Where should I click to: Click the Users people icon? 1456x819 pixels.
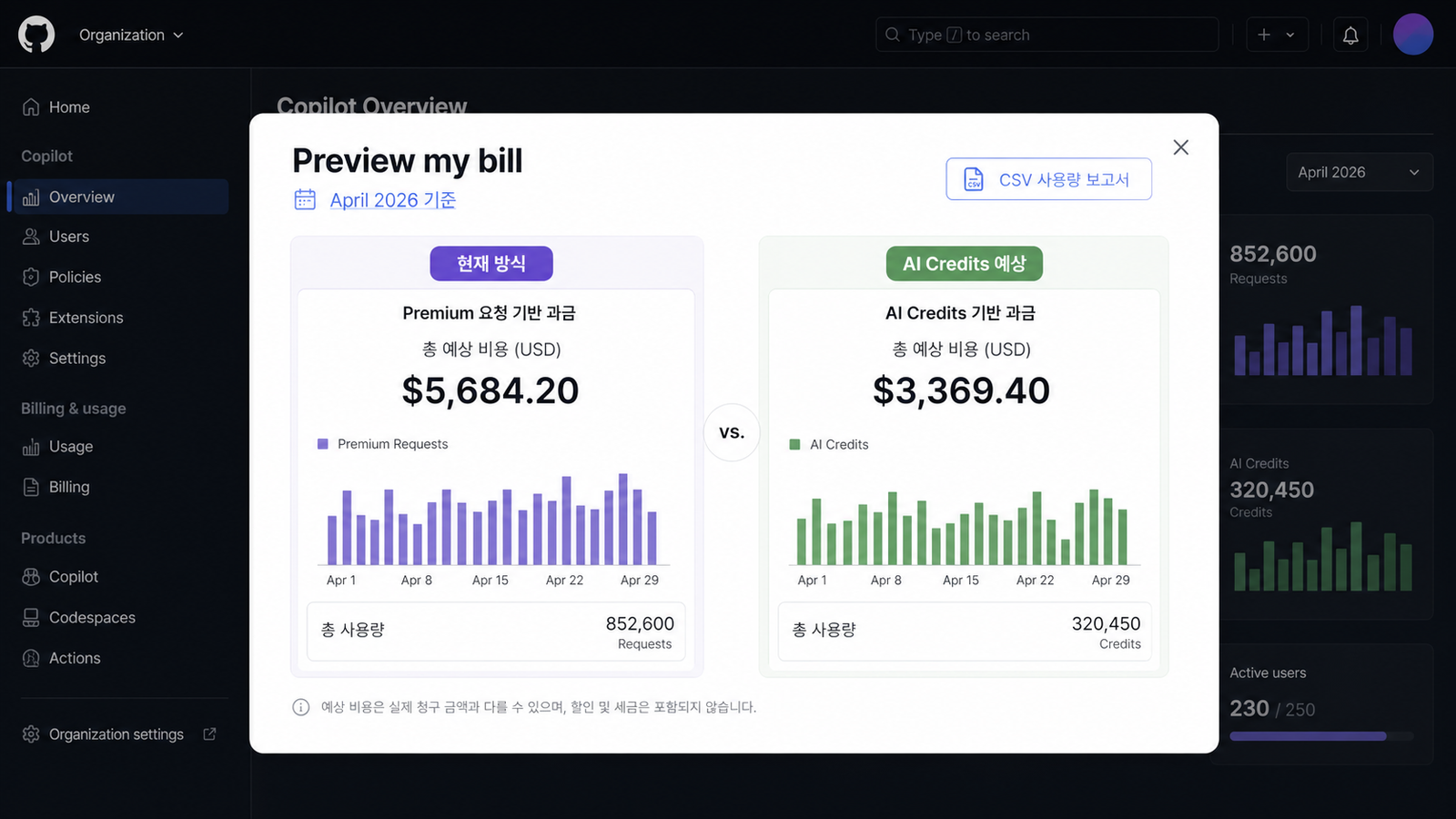[x=31, y=237]
